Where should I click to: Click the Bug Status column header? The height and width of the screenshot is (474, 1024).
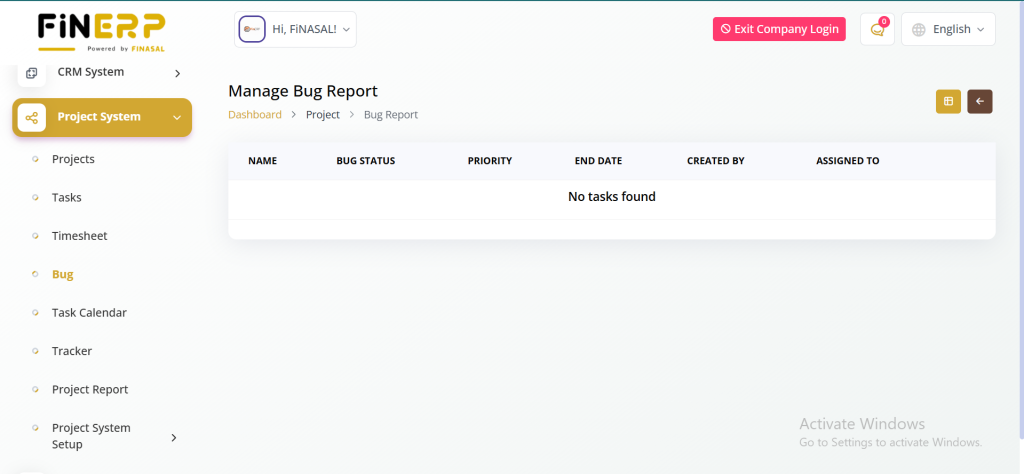366,161
